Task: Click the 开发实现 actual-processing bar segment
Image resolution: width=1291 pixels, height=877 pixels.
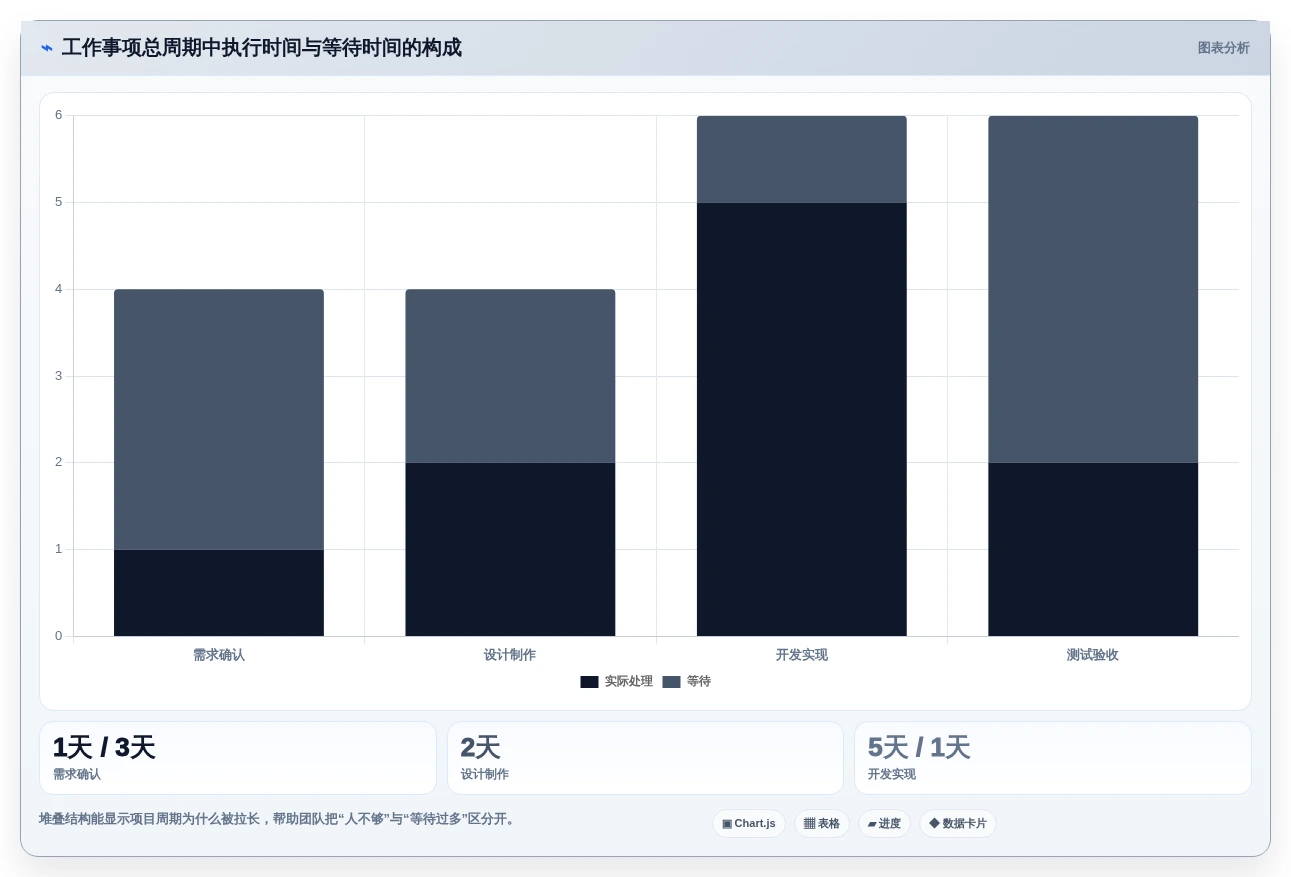Action: click(x=802, y=419)
